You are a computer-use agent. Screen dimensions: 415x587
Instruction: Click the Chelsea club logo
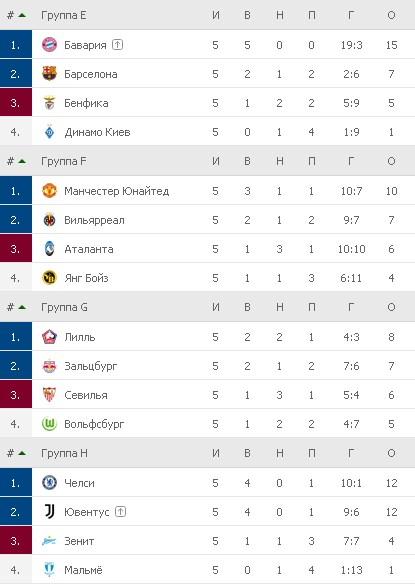click(49, 483)
